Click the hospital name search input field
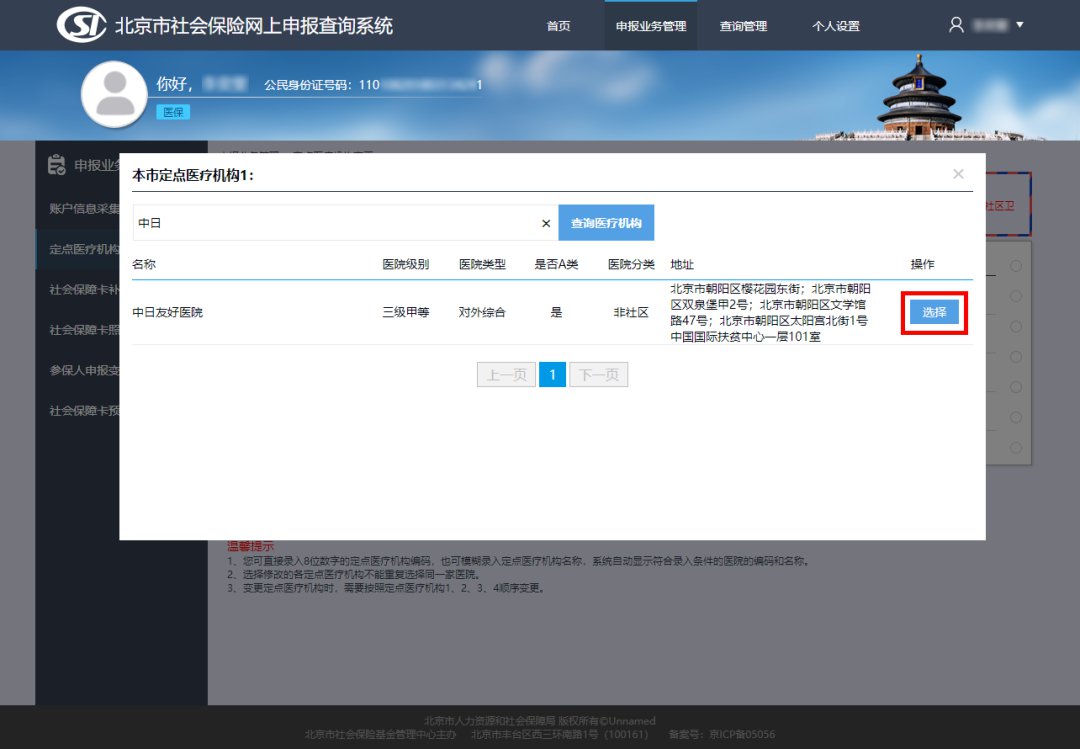1080x749 pixels. [x=335, y=224]
